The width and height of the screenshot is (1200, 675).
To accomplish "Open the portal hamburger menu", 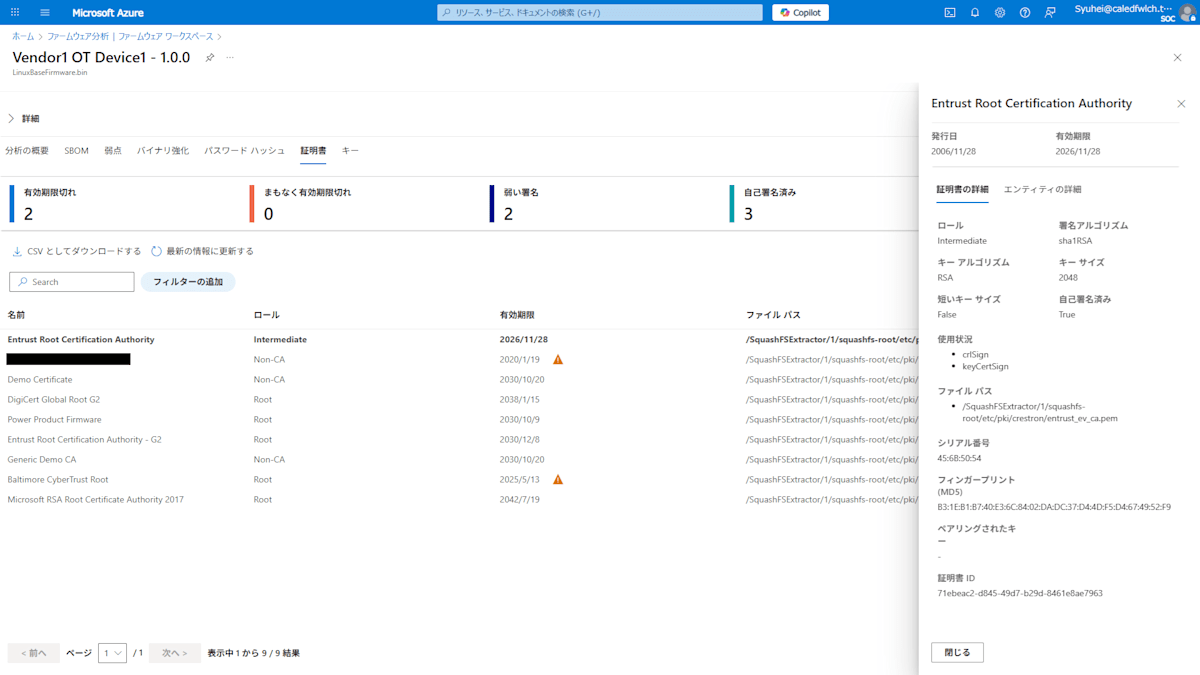I will 45,13.
